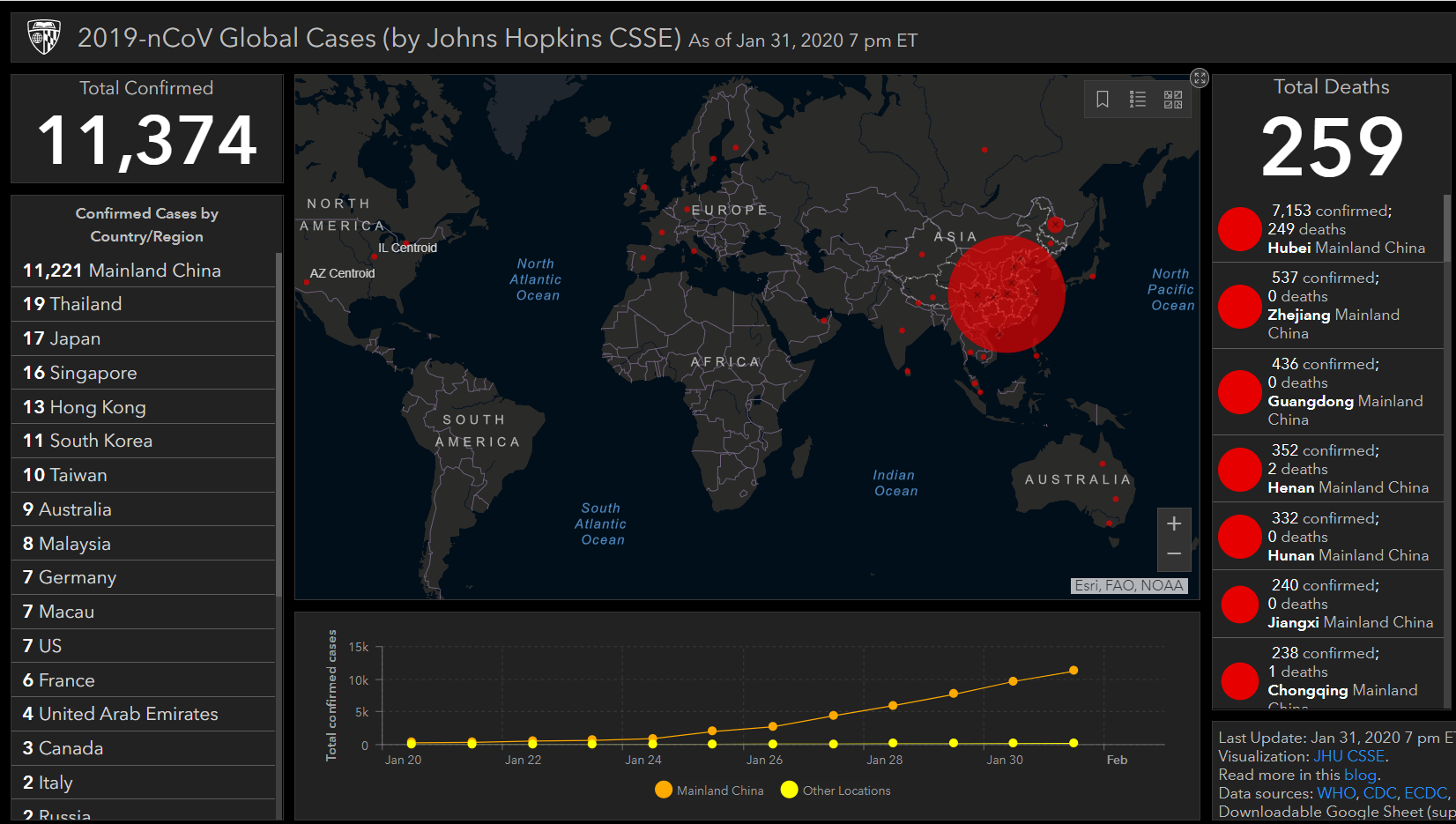
Task: Click the Esri, FAO, NOAA attribution
Action: (1129, 585)
